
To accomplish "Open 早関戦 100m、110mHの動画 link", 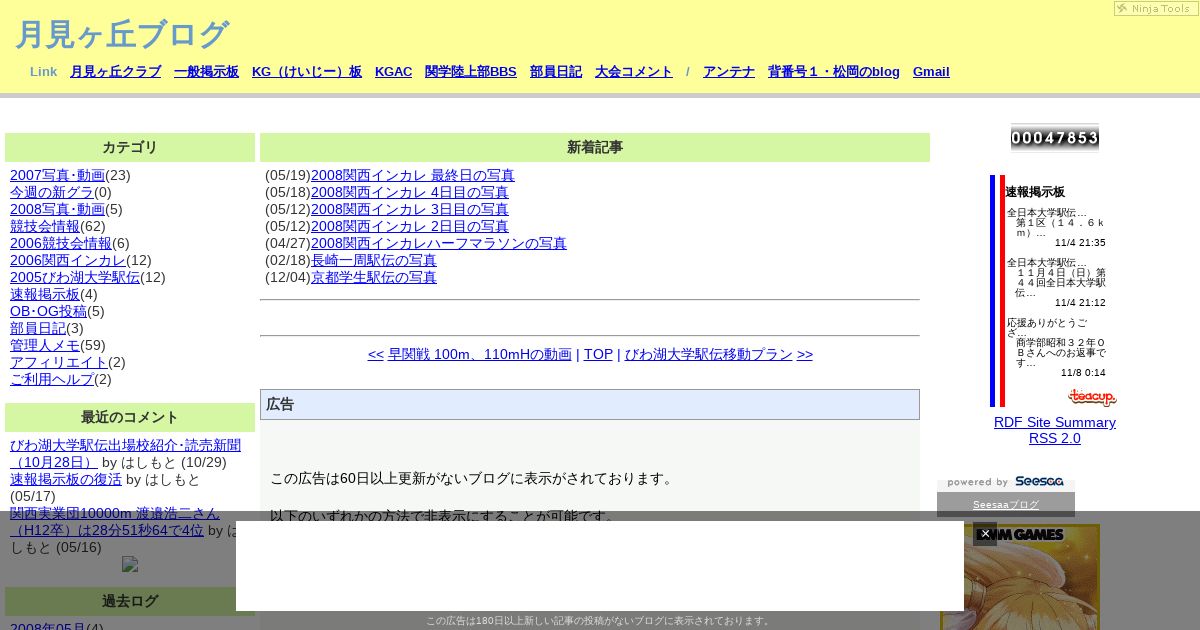I will pyautogui.click(x=480, y=354).
